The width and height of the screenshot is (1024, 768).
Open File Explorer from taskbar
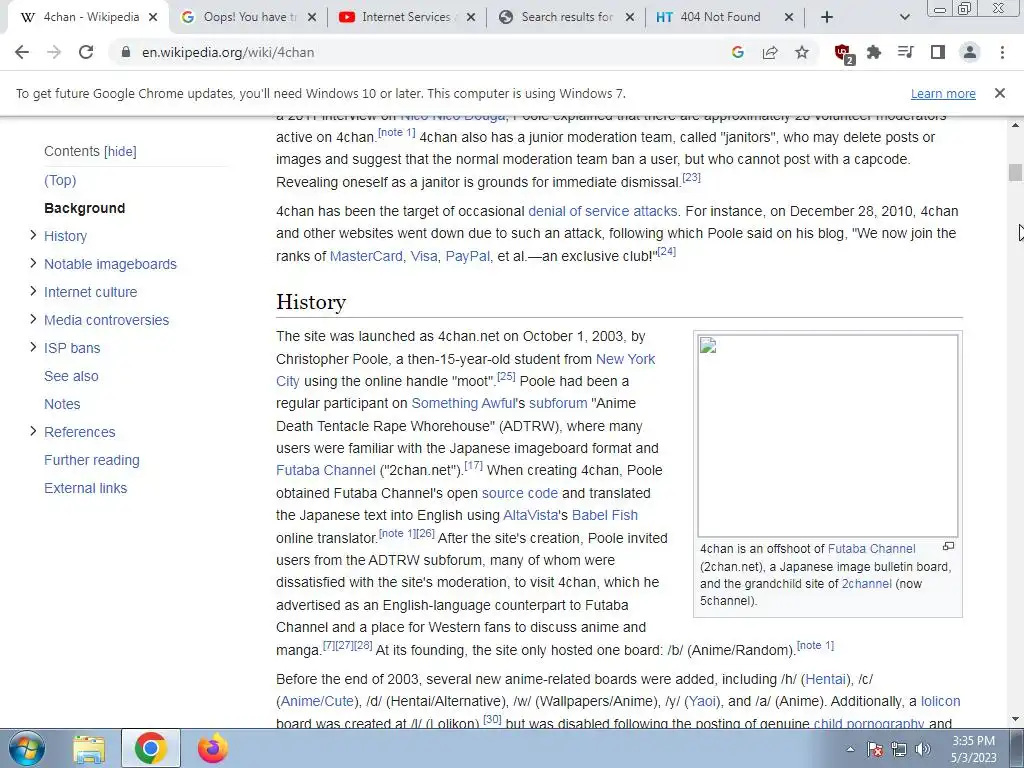[x=89, y=749]
